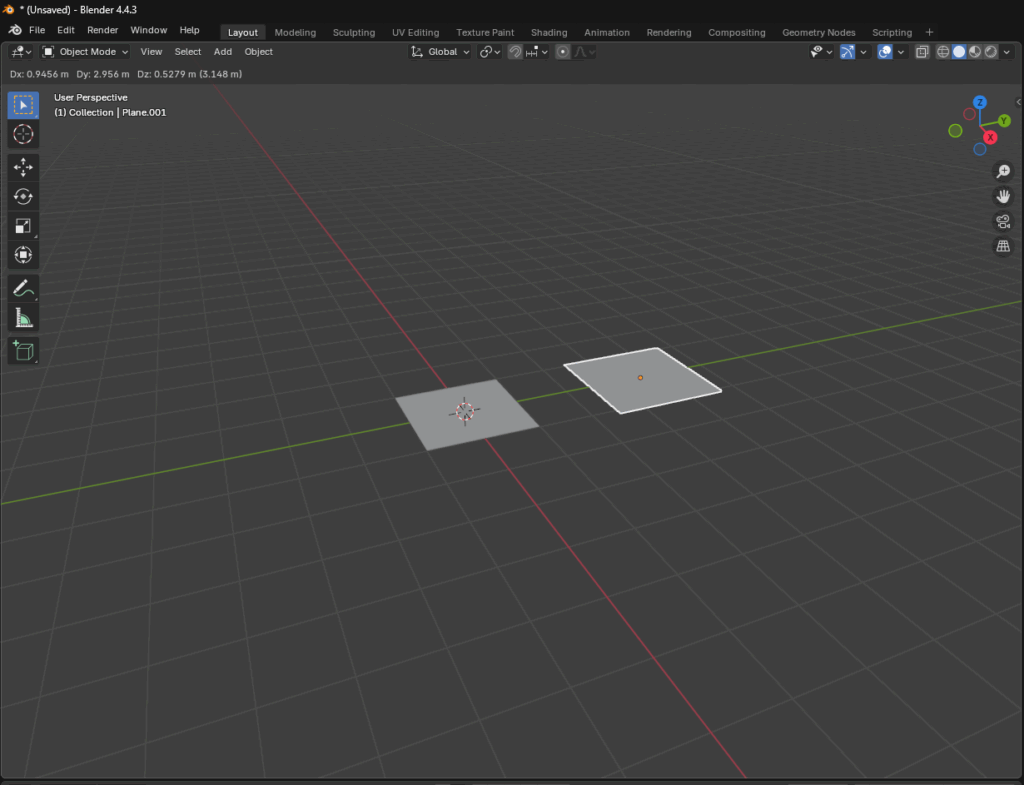Viewport: 1024px width, 785px height.
Task: Click the negative Z axis gizmo circle
Action: pos(980,149)
